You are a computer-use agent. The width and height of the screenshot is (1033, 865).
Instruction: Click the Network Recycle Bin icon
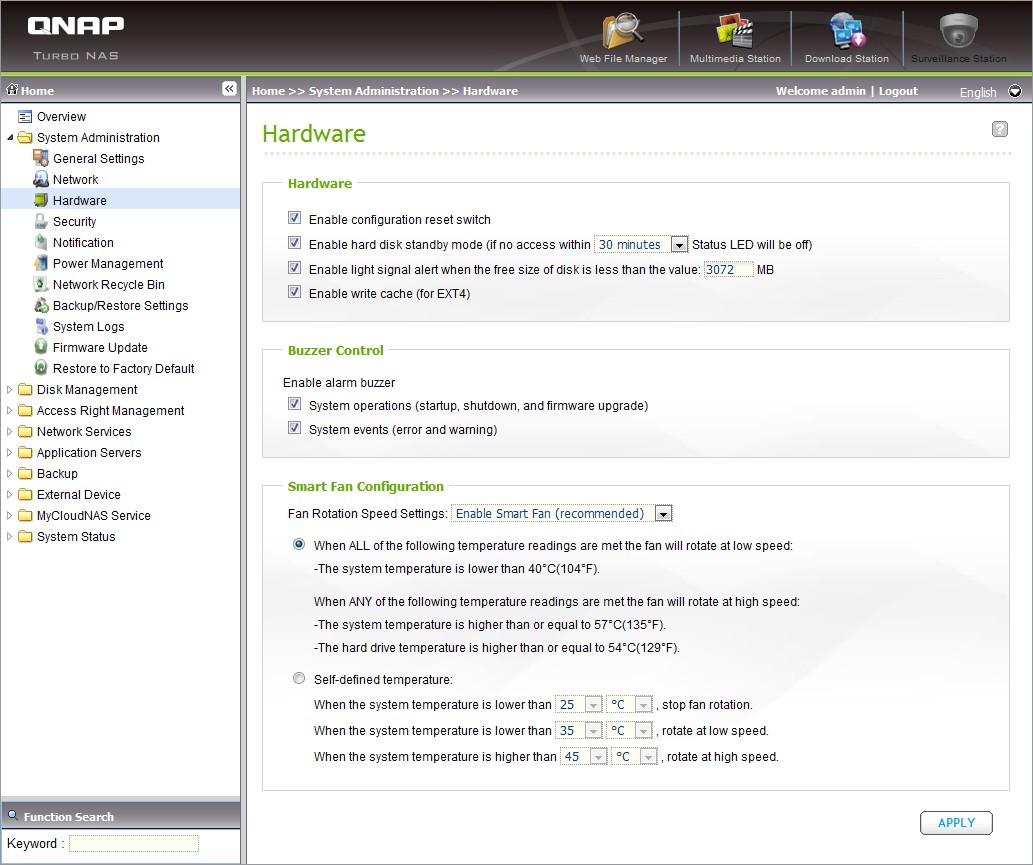coord(41,284)
